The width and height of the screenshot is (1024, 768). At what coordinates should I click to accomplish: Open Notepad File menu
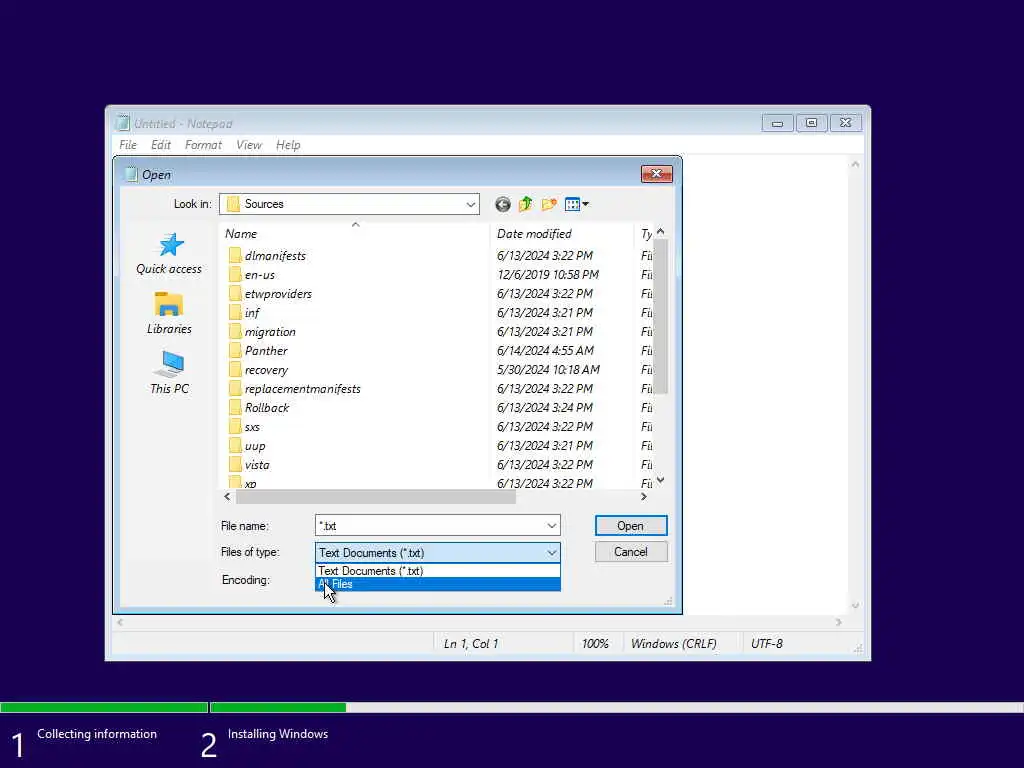(x=128, y=145)
